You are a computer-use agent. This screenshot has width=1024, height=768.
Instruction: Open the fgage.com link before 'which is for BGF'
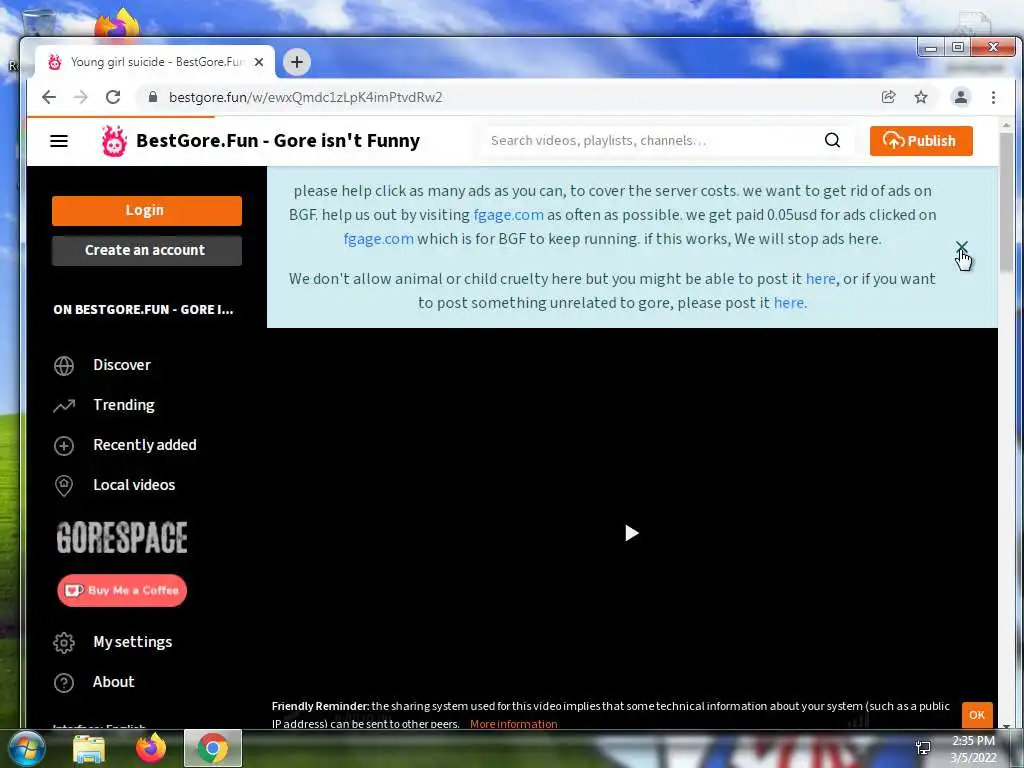tap(379, 239)
